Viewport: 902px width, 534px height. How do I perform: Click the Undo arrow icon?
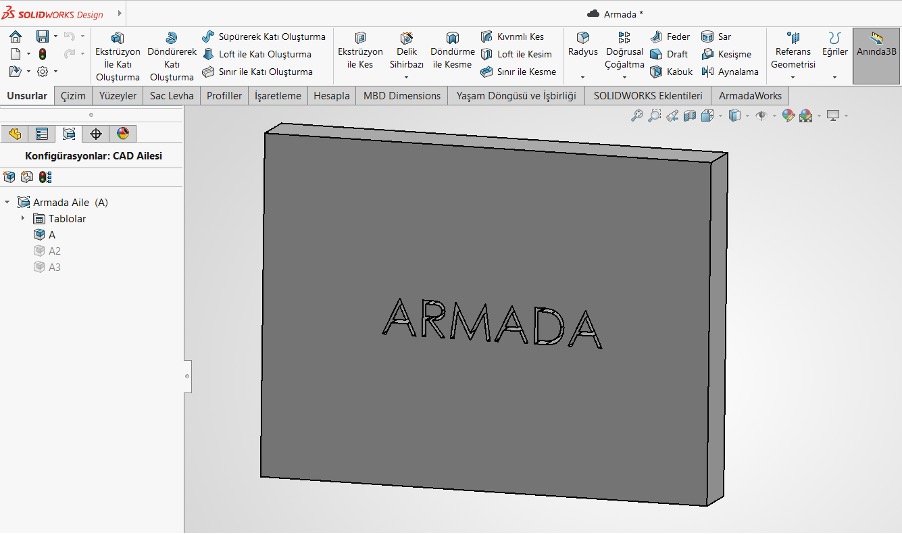(70, 36)
